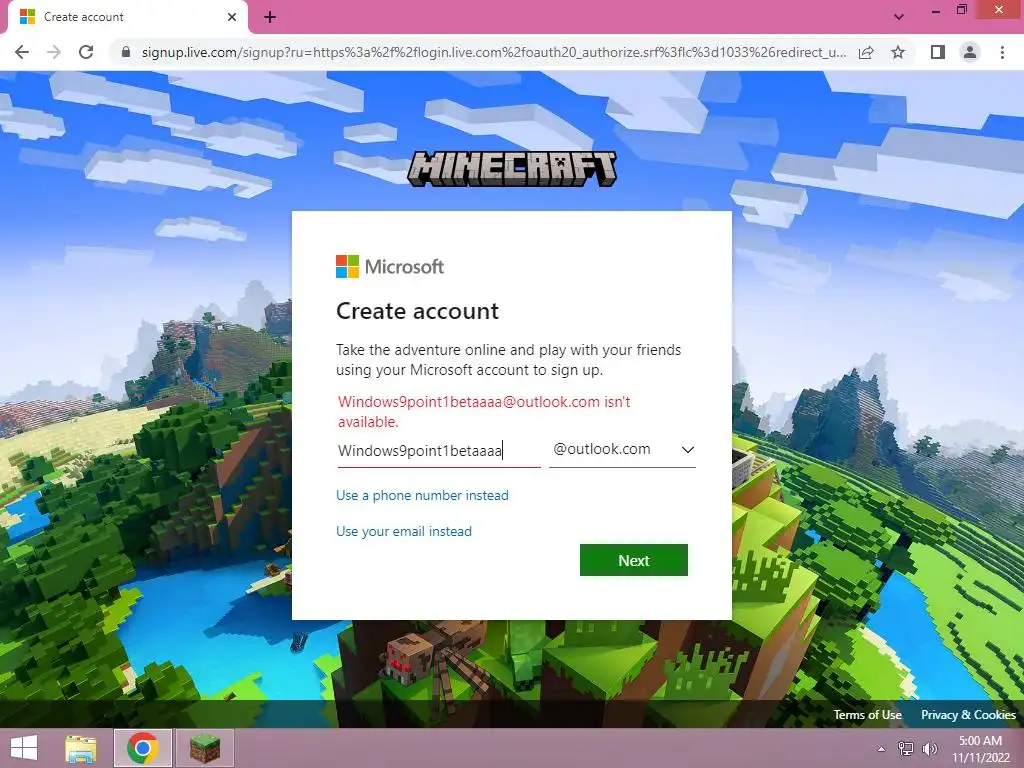
Task: Click the taskbar clock and date
Action: pyautogui.click(x=980, y=749)
